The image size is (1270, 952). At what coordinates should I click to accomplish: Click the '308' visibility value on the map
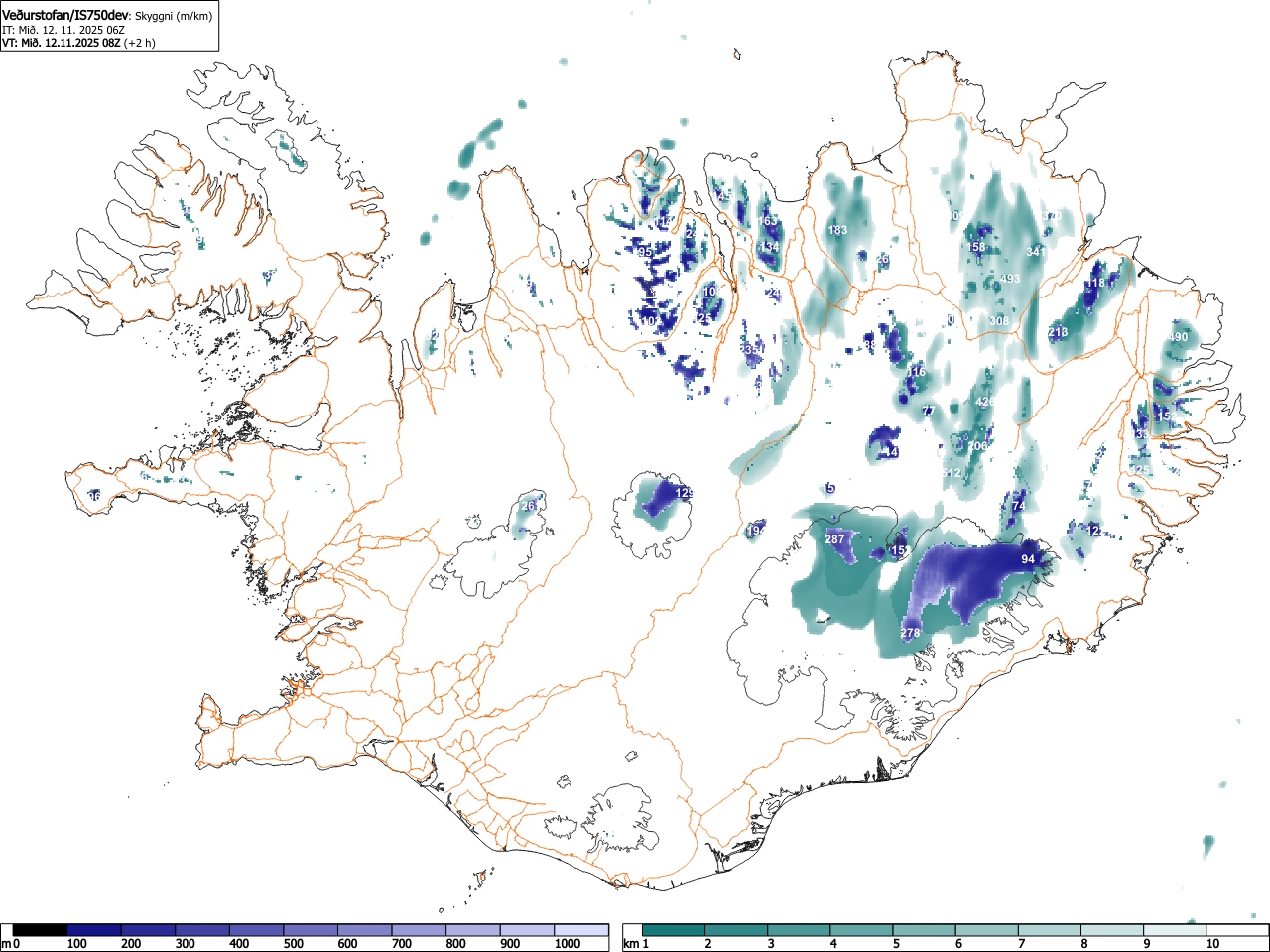(x=999, y=321)
